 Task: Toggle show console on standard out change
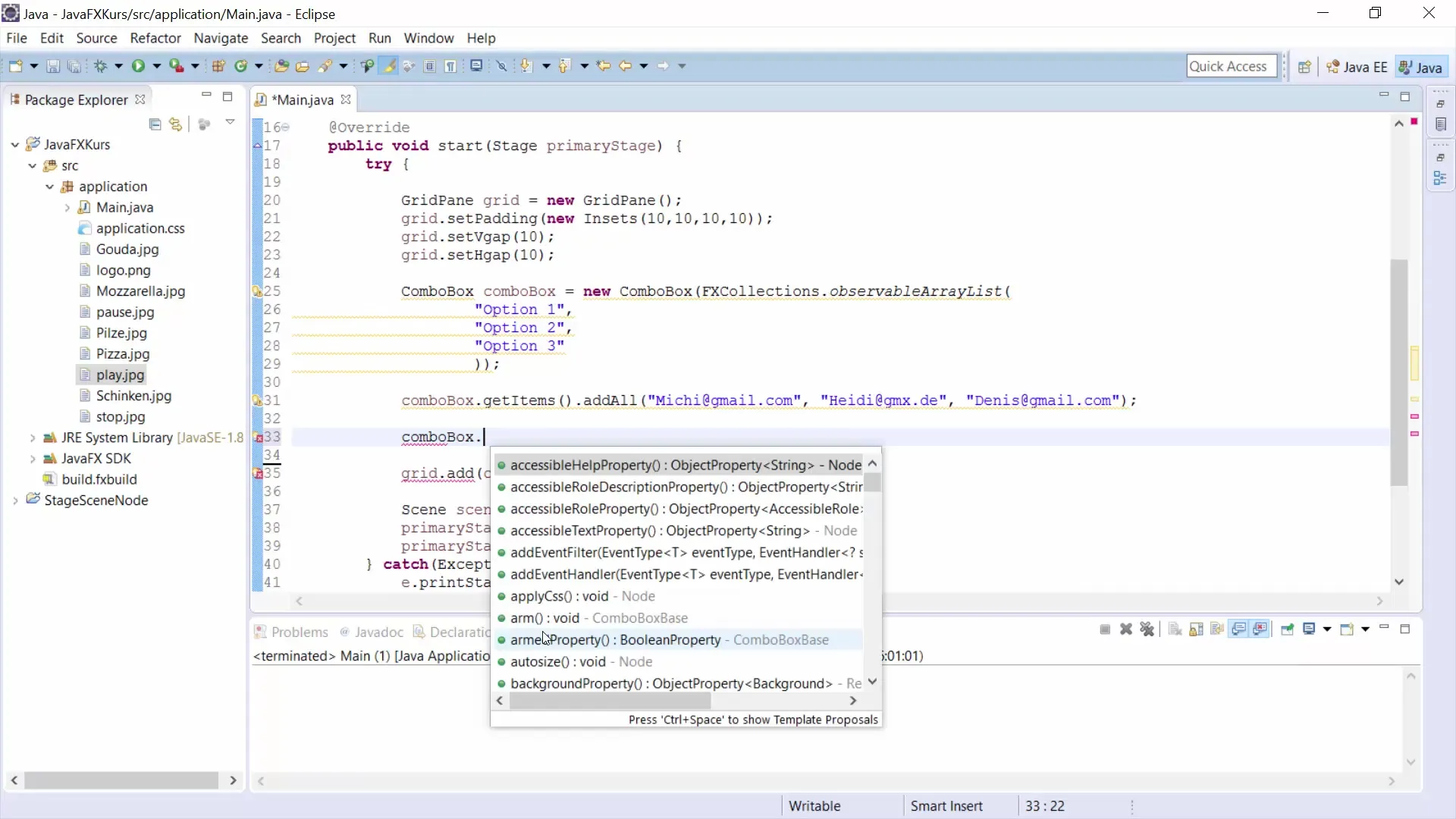point(1239,629)
